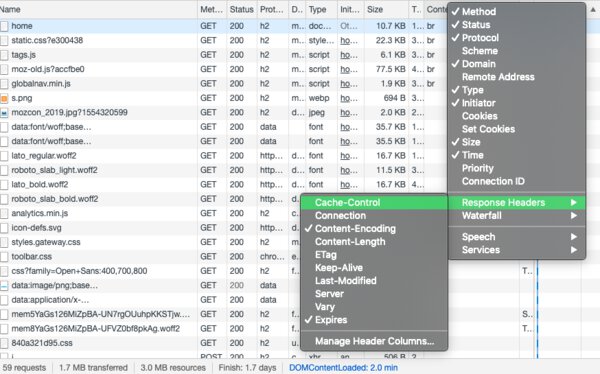This screenshot has height=374, width=600.
Task: Toggle the Type column option
Action: pos(517,90)
